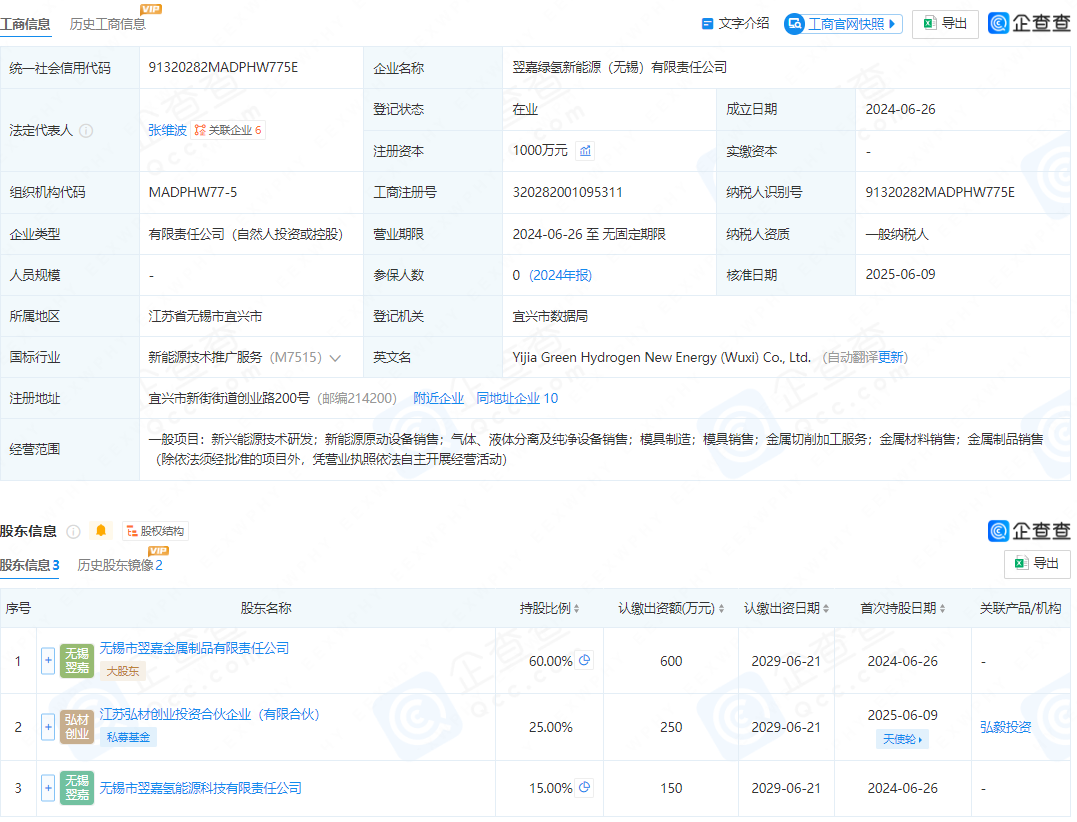The height and width of the screenshot is (822, 1077).
Task: Export shareholder list via lower 导出 button
Action: 1037,564
